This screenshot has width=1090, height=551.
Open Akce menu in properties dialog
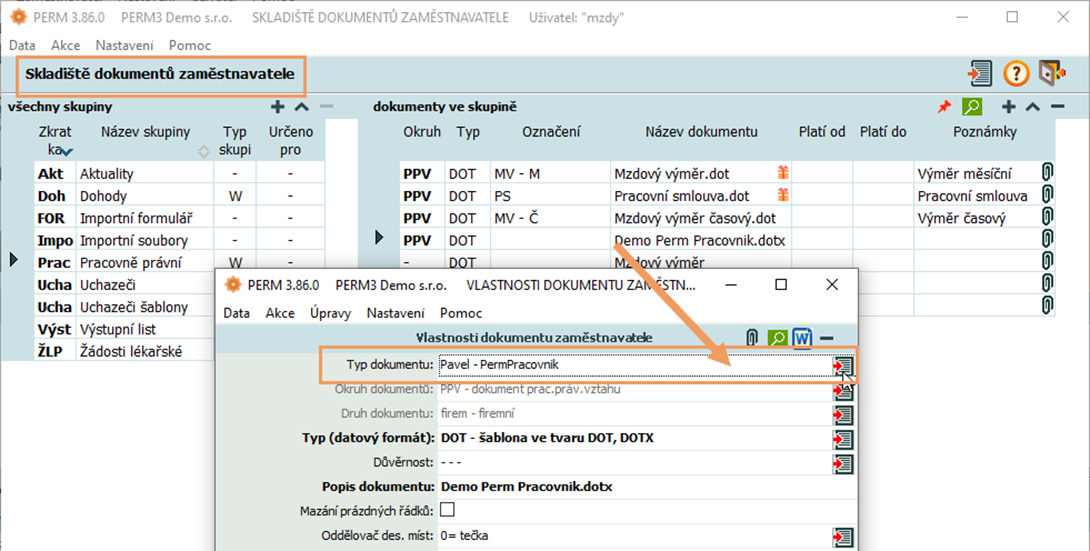pos(280,313)
